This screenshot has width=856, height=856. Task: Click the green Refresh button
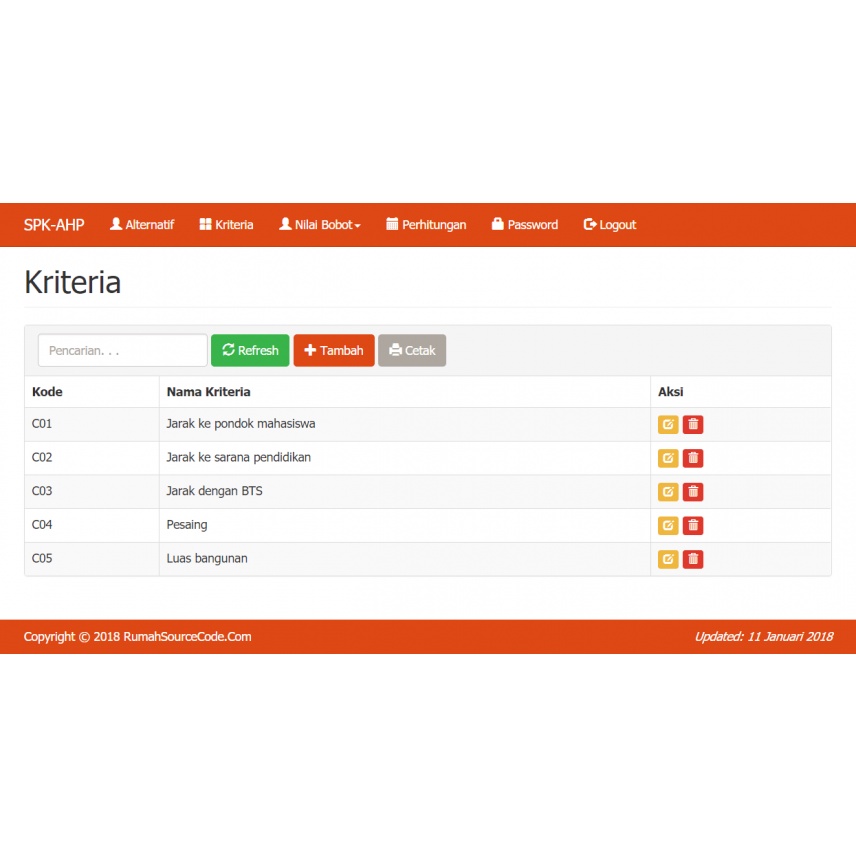[250, 351]
